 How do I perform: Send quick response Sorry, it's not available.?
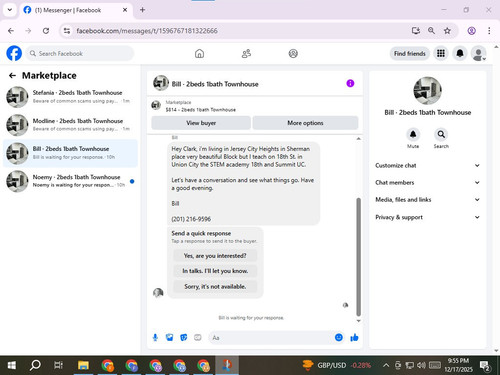tap(215, 286)
